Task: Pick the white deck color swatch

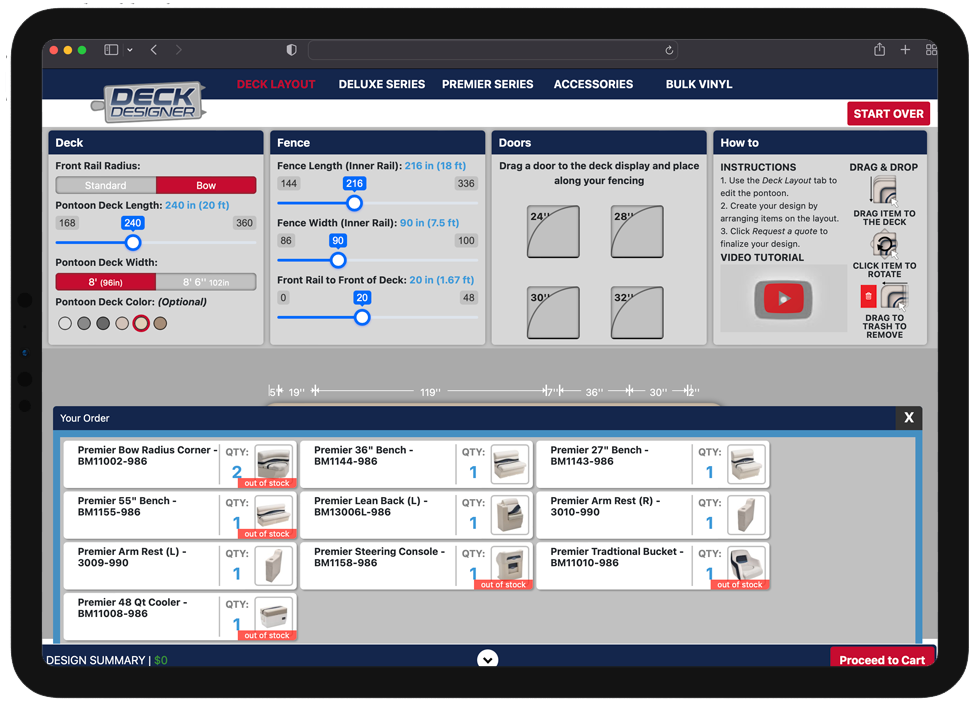Action: (x=65, y=323)
